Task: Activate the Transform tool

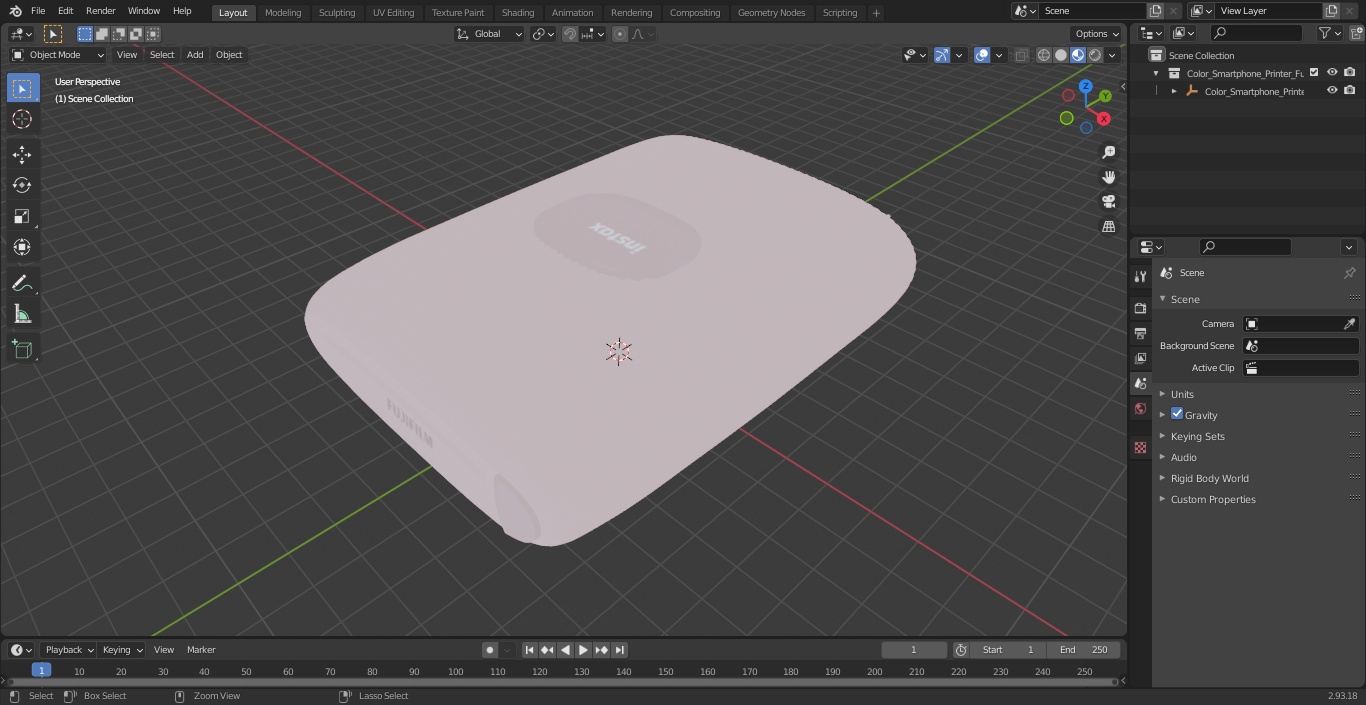Action: pyautogui.click(x=22, y=247)
